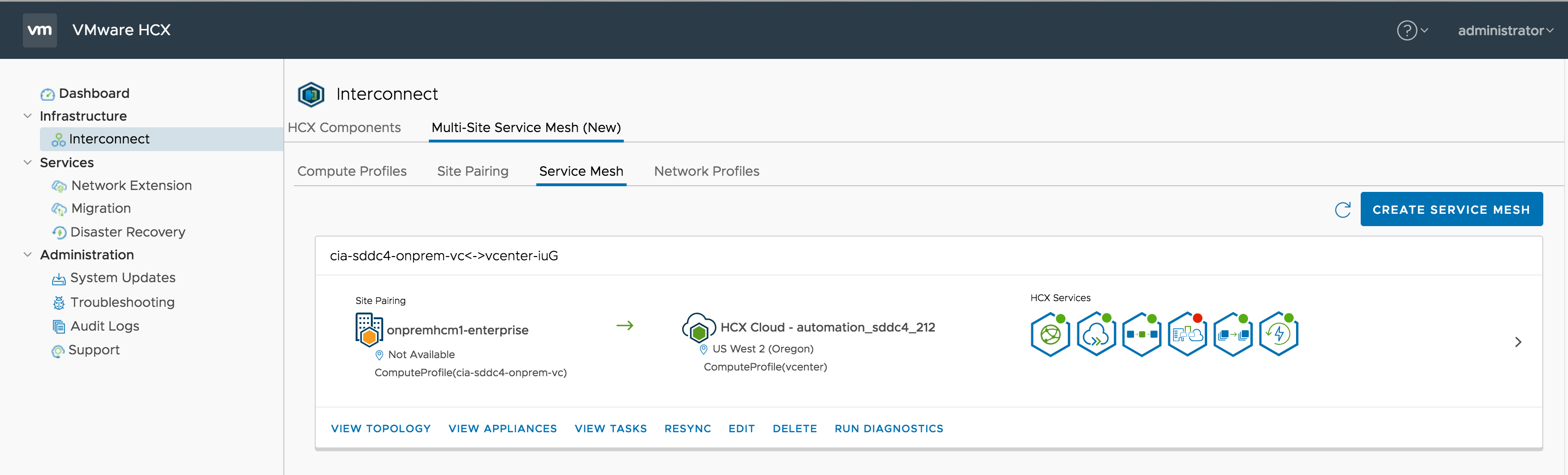
Task: Click the VMware vm logo
Action: [x=39, y=30]
